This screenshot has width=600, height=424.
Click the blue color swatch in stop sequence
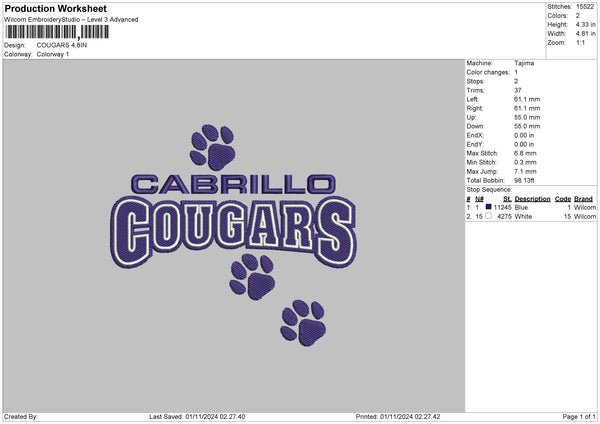click(x=488, y=207)
